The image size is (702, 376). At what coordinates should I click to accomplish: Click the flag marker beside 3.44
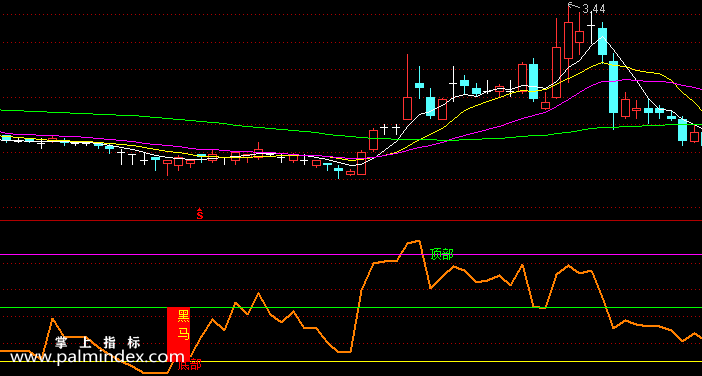pyautogui.click(x=571, y=5)
